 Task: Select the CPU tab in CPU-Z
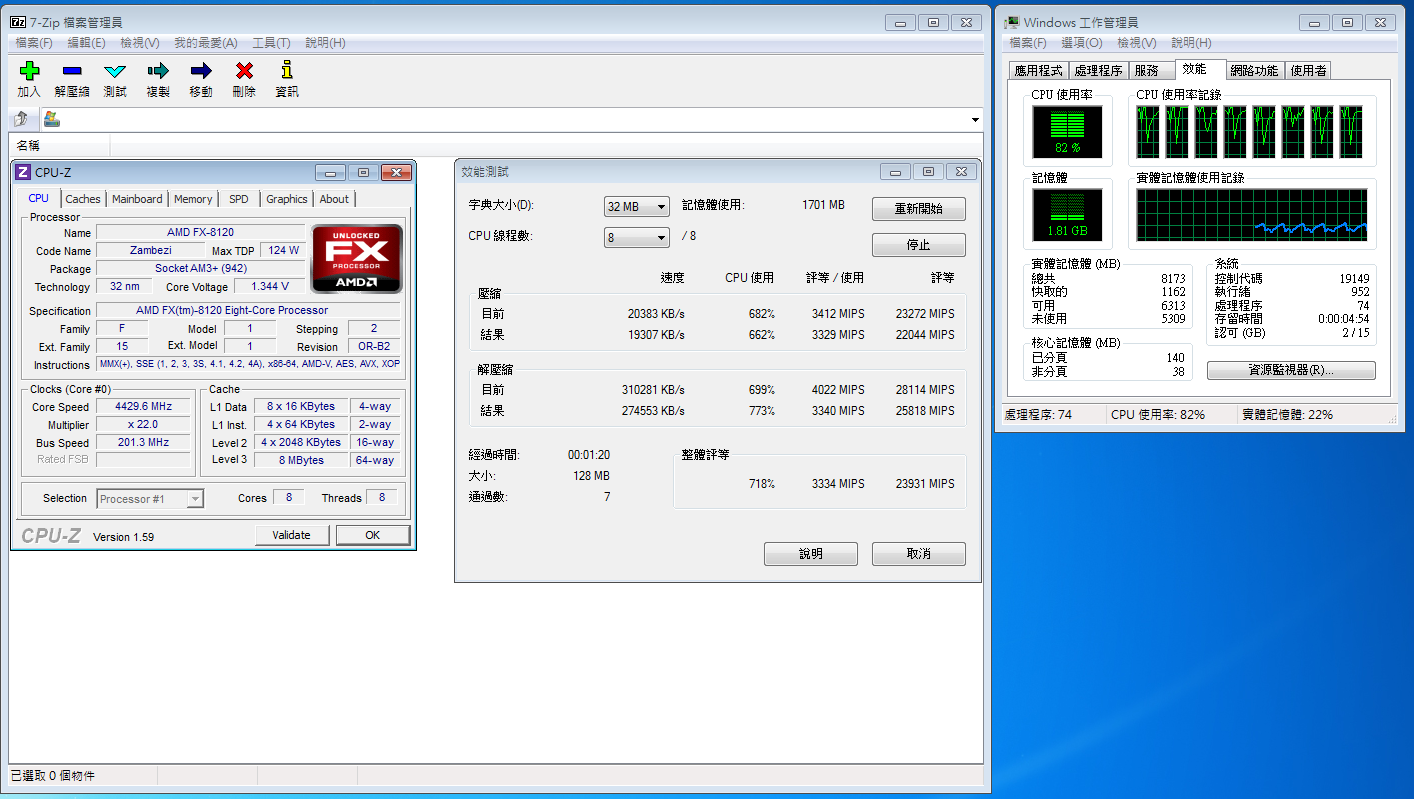point(39,198)
